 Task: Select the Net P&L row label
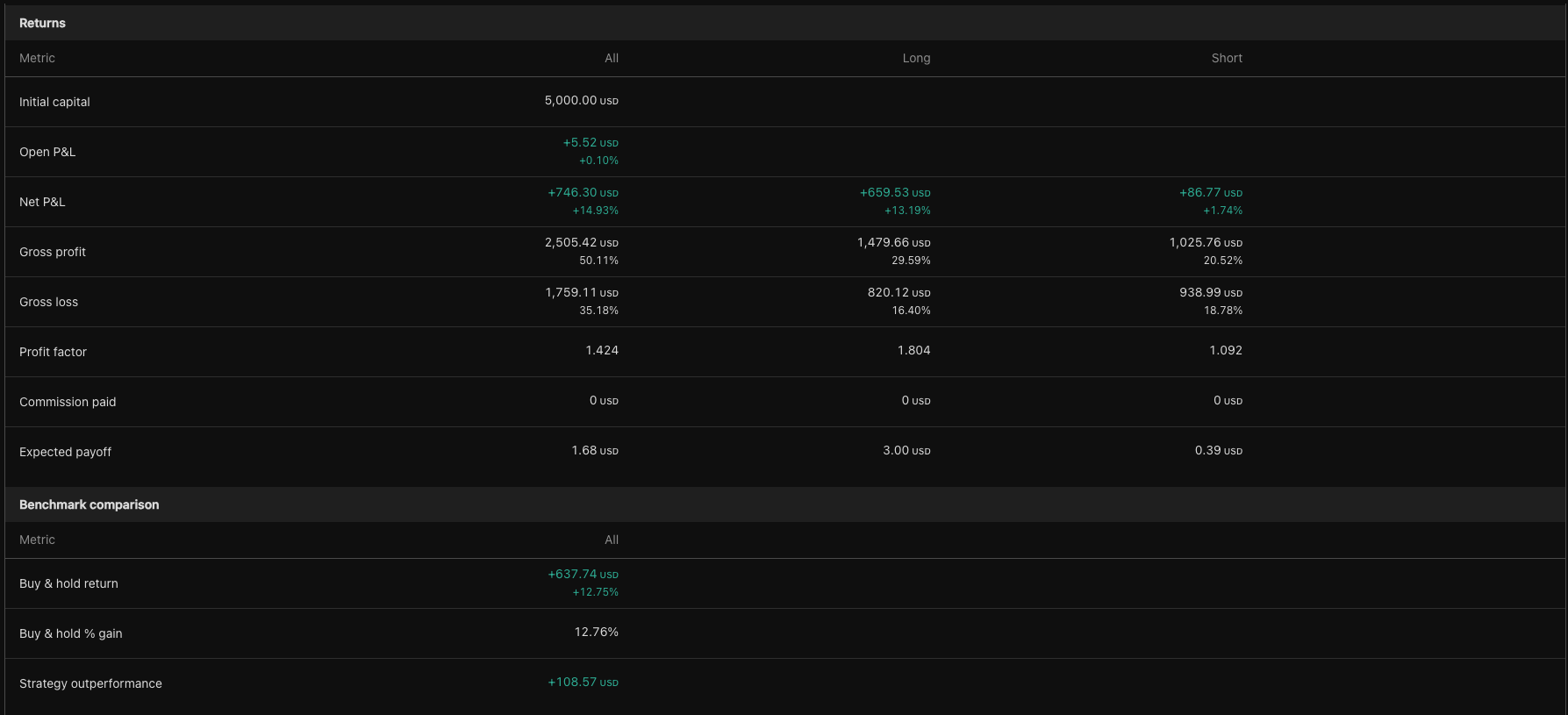coord(42,202)
